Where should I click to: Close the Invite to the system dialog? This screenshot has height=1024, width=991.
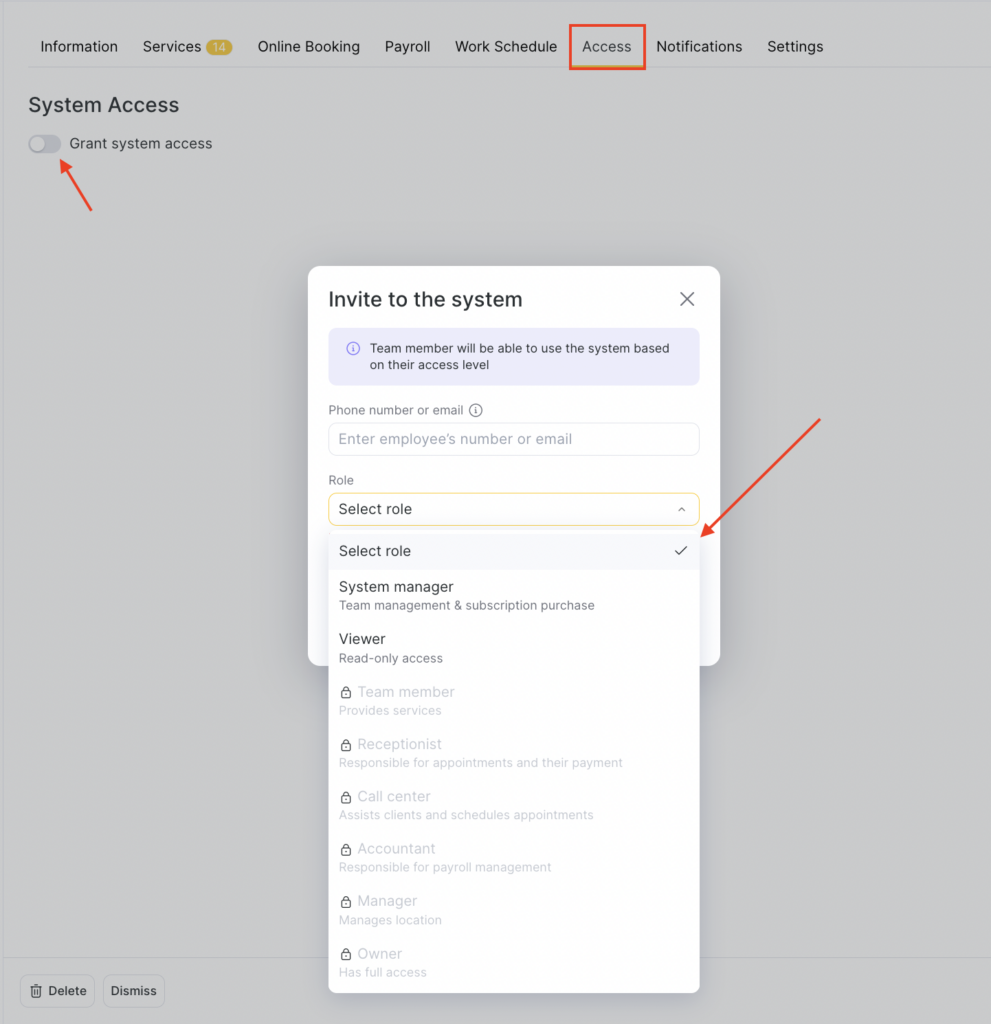686,299
